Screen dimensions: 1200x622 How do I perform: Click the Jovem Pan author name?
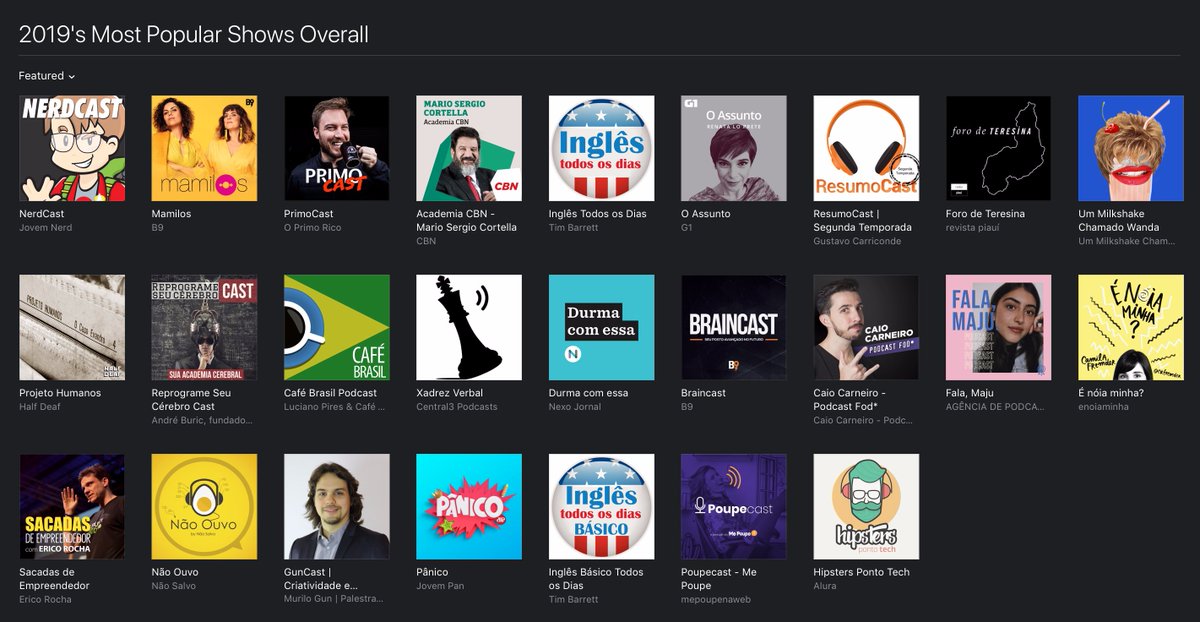point(438,586)
